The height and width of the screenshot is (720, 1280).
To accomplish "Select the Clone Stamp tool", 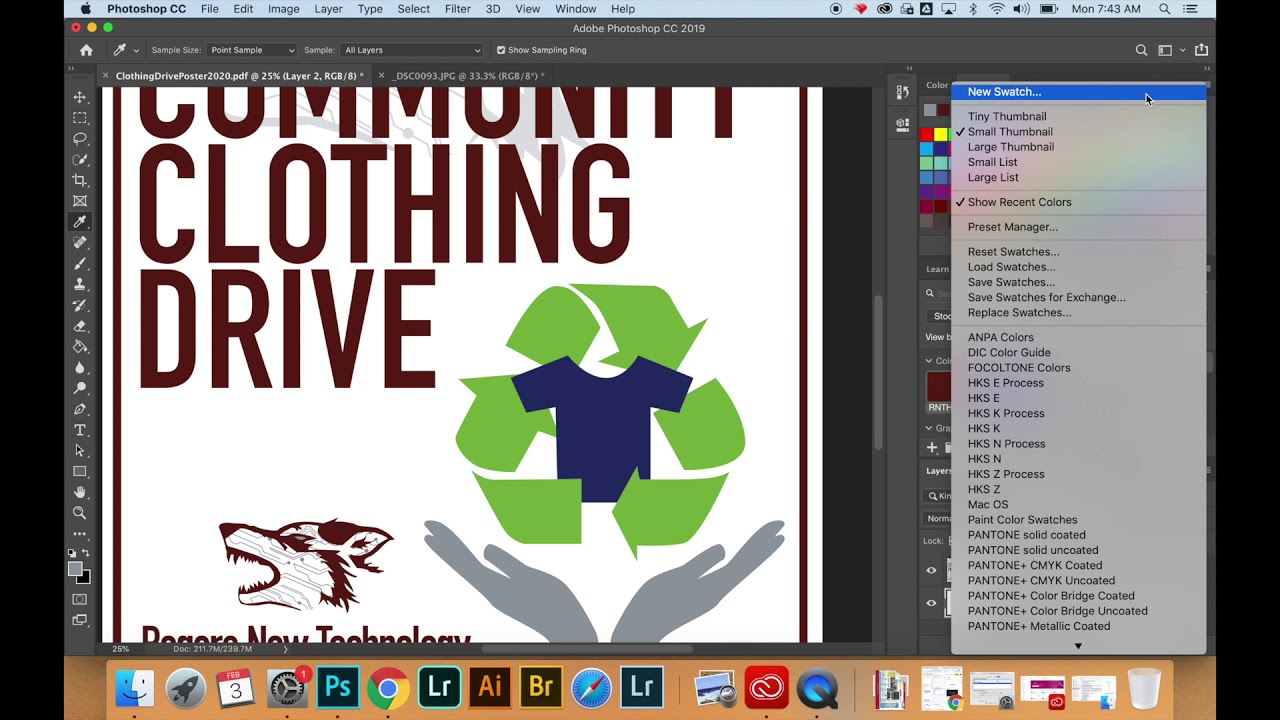I will tap(80, 284).
